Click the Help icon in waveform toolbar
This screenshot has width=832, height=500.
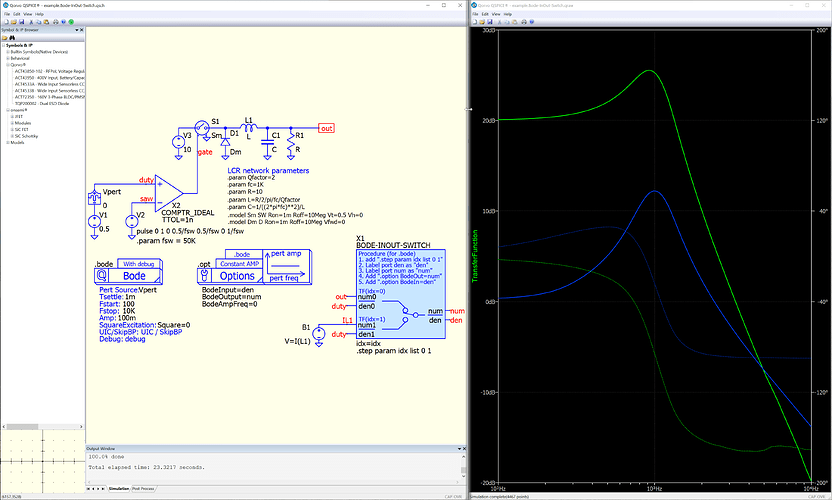[532, 22]
